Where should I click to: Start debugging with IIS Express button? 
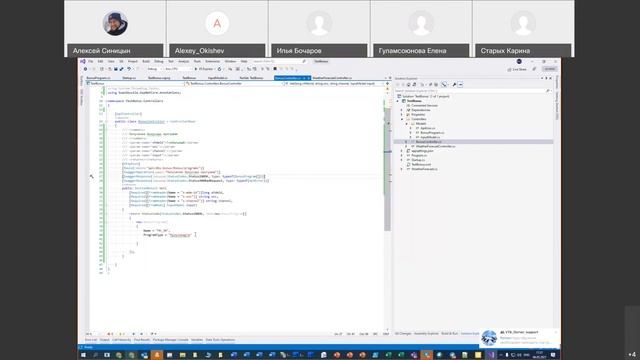[204, 69]
